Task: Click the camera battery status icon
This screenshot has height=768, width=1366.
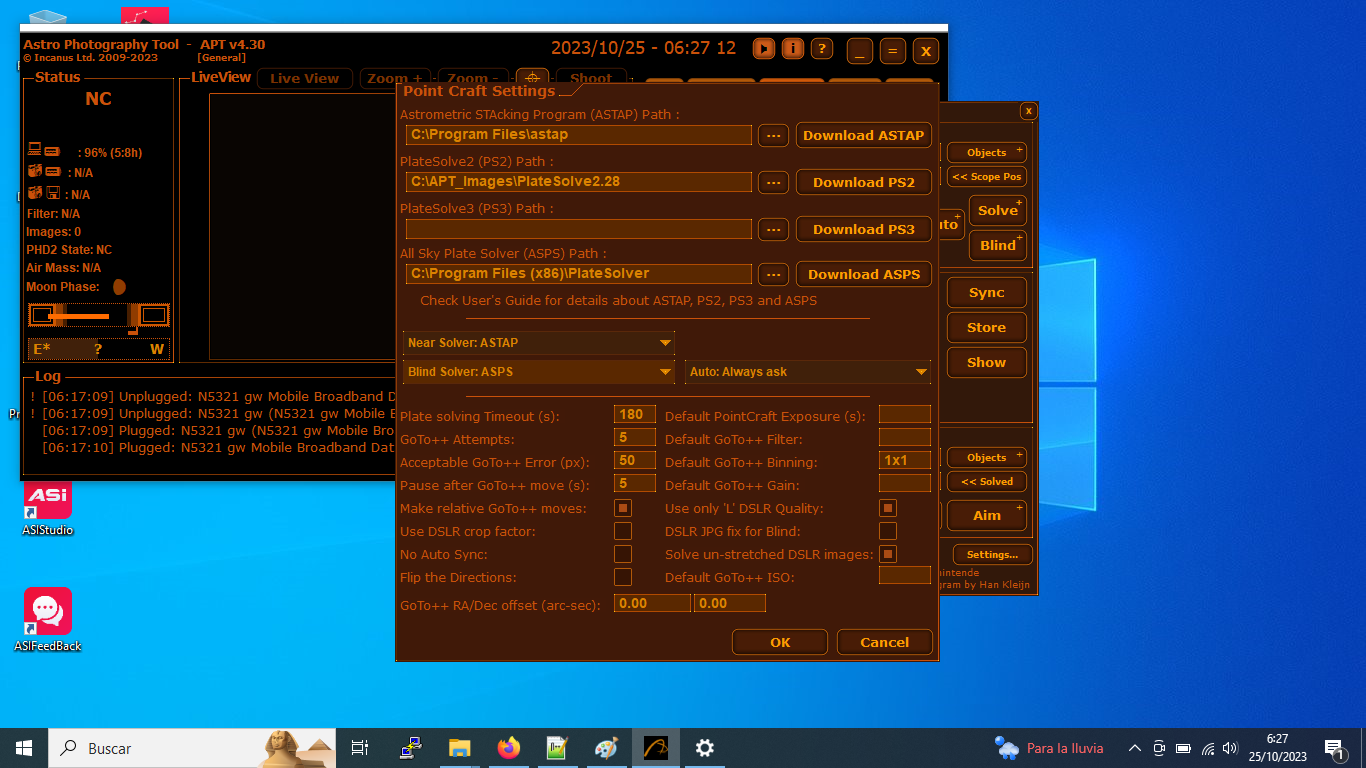Action: pyautogui.click(x=45, y=172)
